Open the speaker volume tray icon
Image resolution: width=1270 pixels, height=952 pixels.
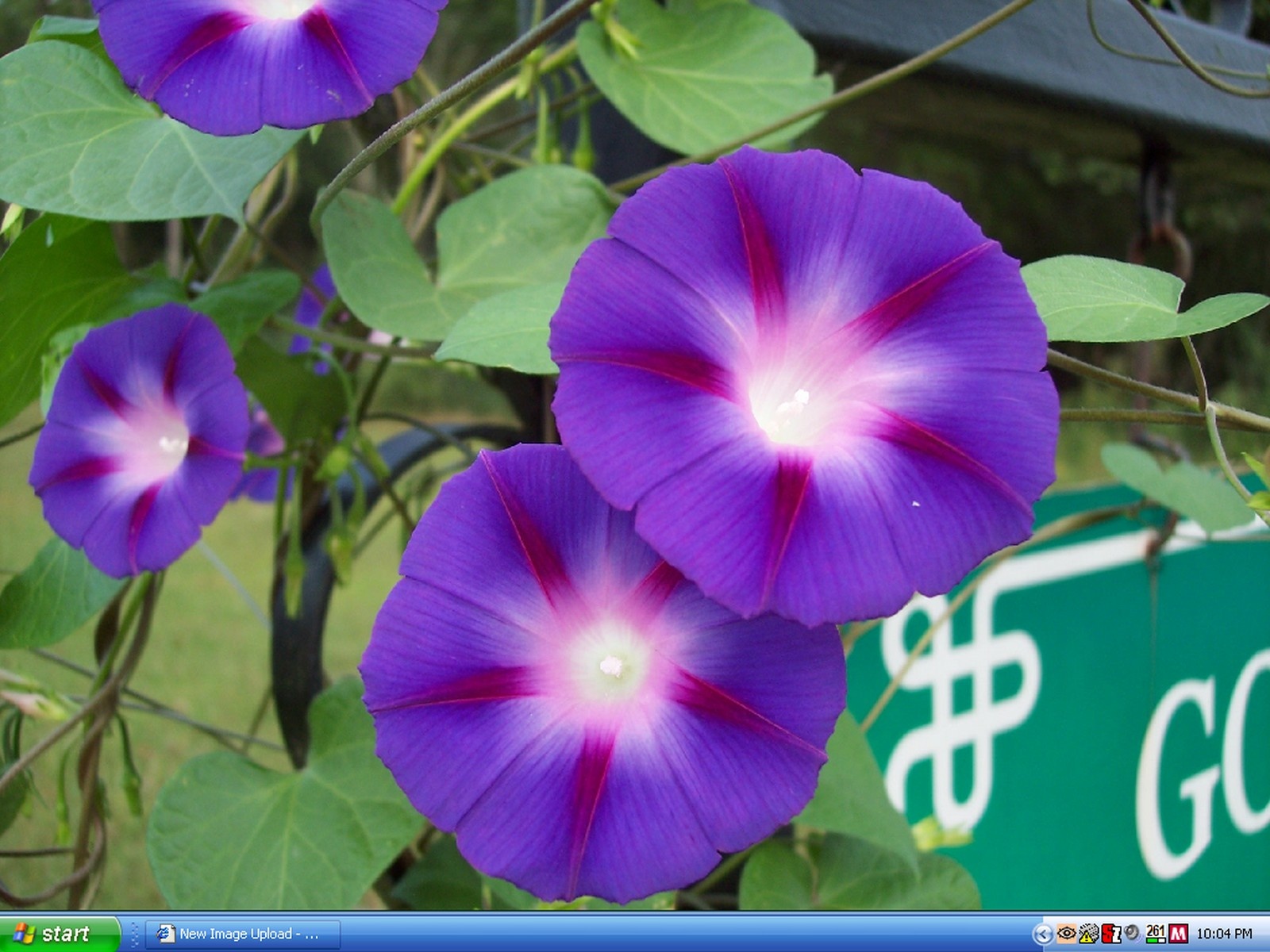(1133, 934)
